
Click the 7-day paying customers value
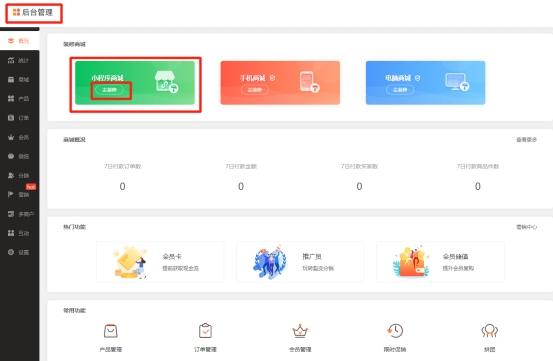pyautogui.click(x=359, y=186)
